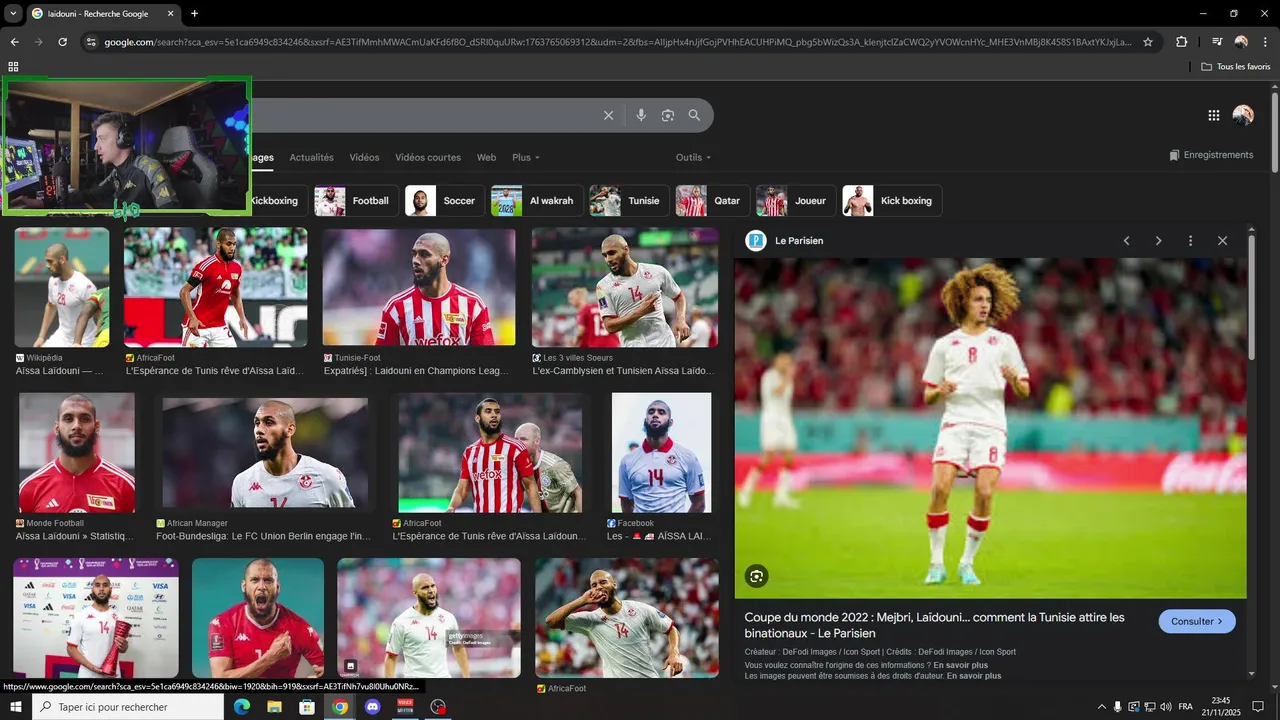Click Windows taskbar search box
The image size is (1280, 720).
(x=128, y=707)
